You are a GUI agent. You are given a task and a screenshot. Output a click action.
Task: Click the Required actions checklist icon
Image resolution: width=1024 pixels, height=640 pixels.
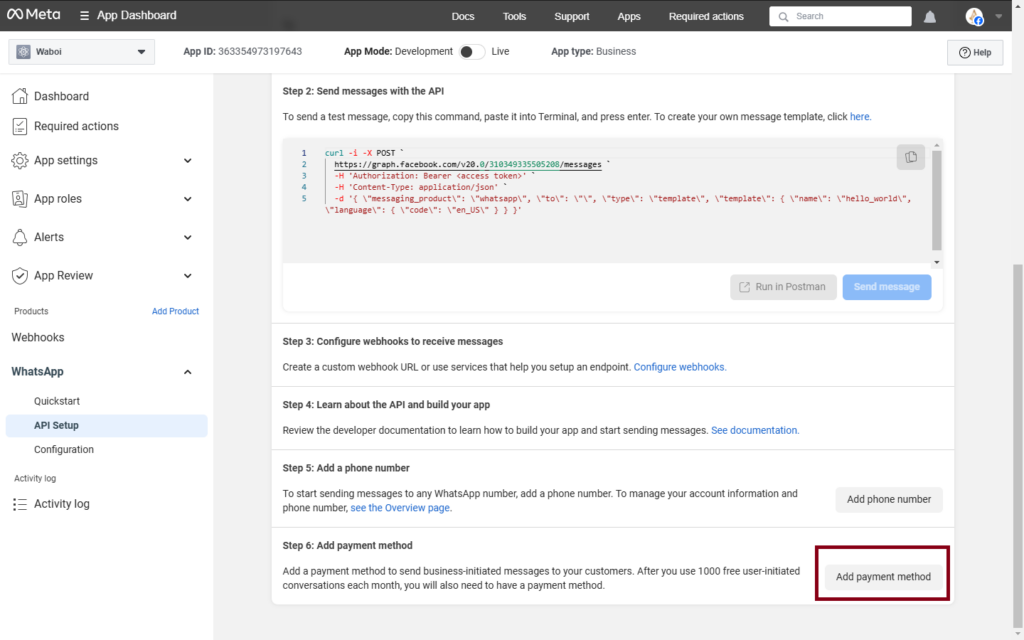(x=20, y=126)
